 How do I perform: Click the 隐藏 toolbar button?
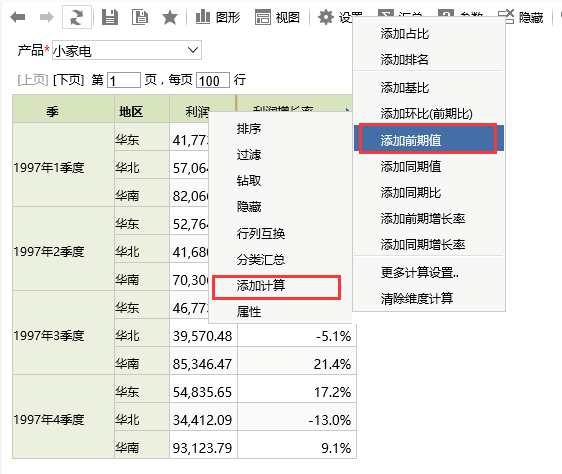coord(521,17)
